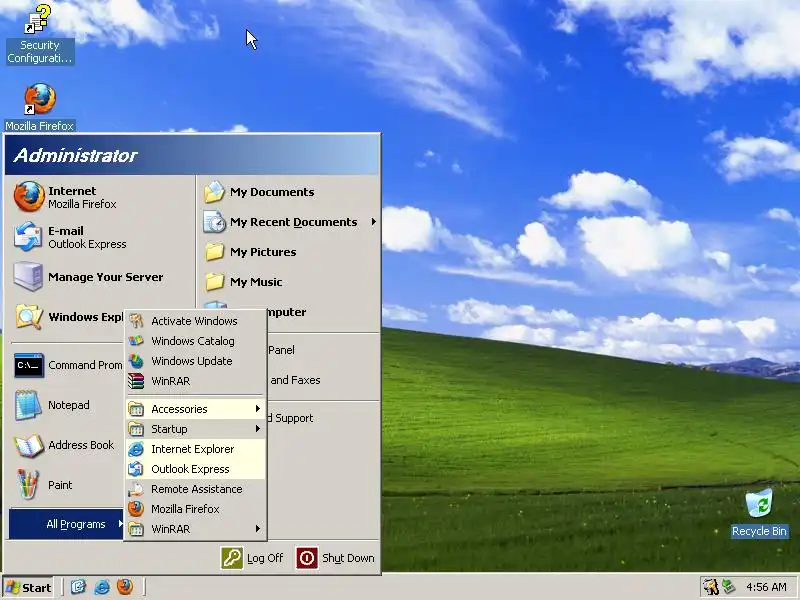Image resolution: width=800 pixels, height=600 pixels.
Task: Click partially hidden Printers and Faxes item
Action: click(x=322, y=380)
